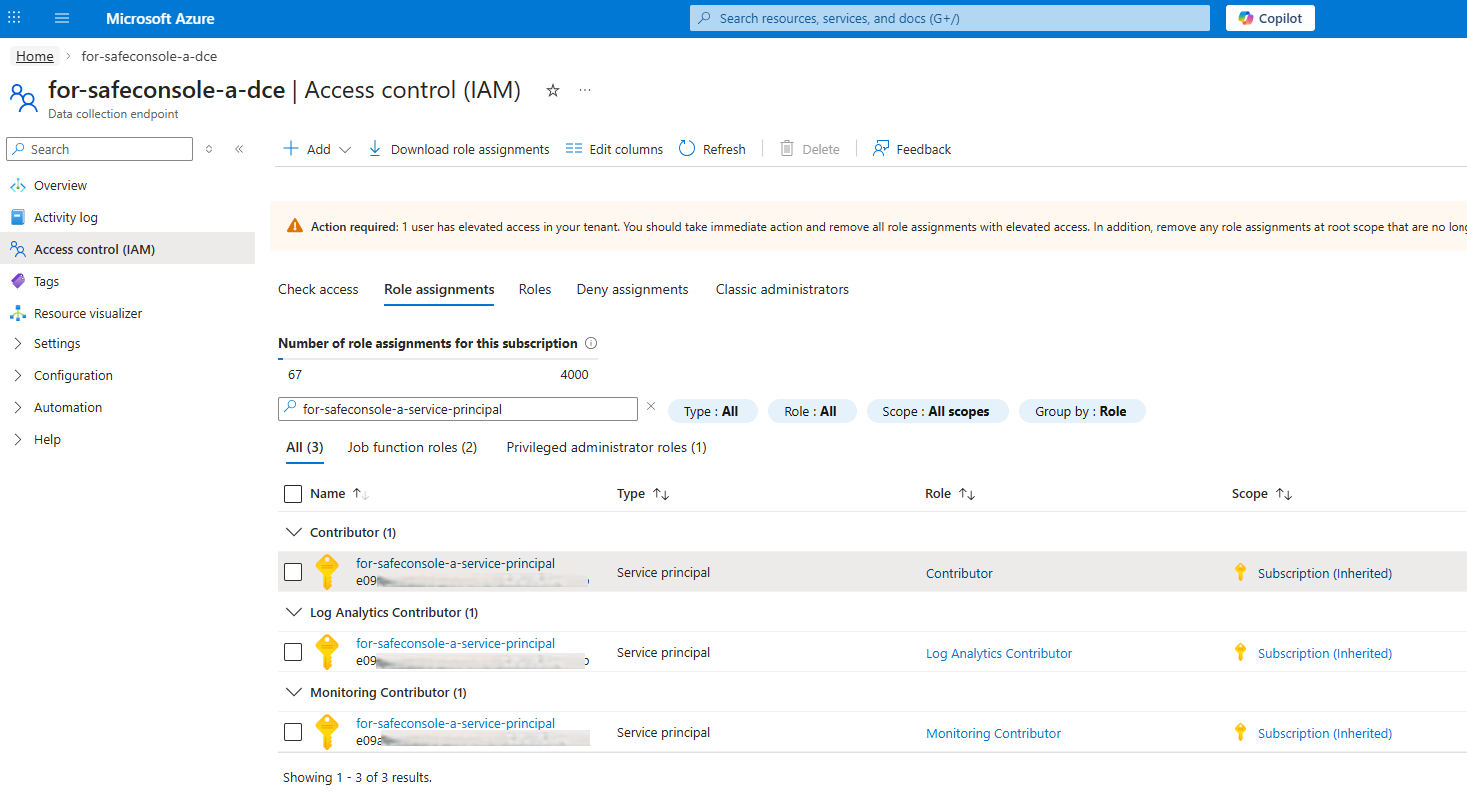1467x803 pixels.
Task: Select the Role assignments tab
Action: tap(439, 289)
